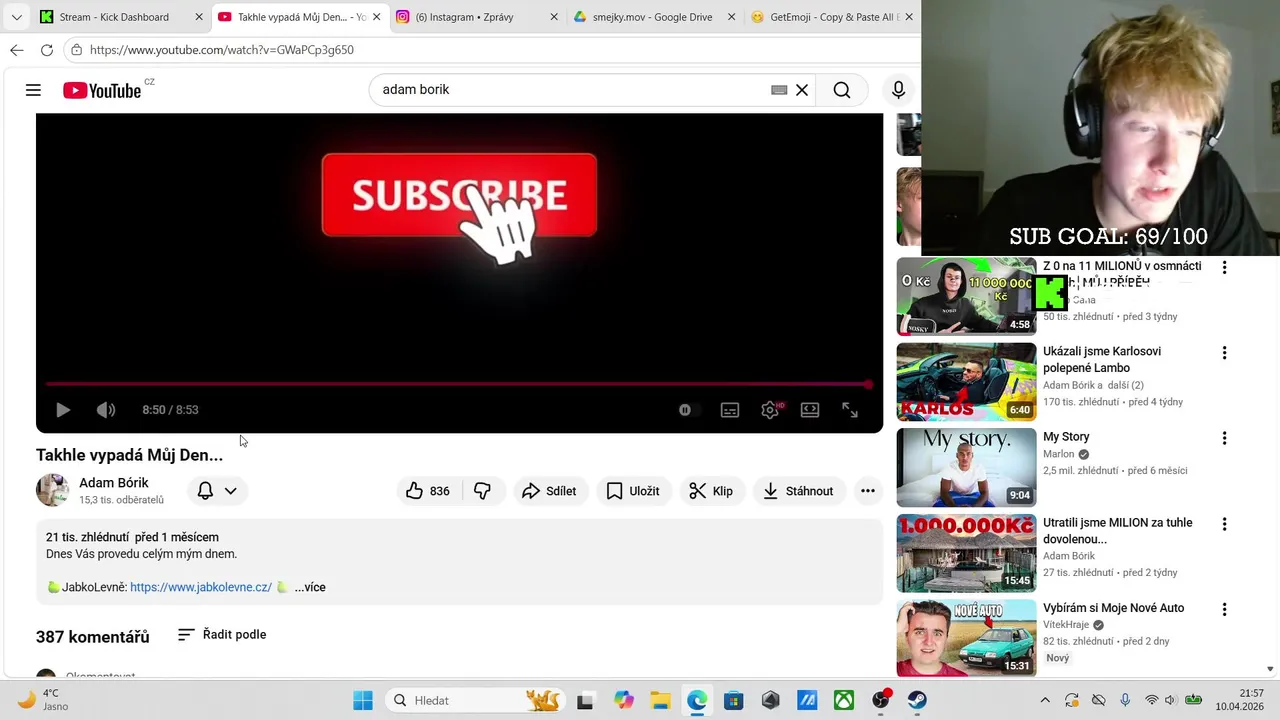Switch to GetEmoji tab
Image resolution: width=1280 pixels, height=720 pixels.
coord(832,17)
